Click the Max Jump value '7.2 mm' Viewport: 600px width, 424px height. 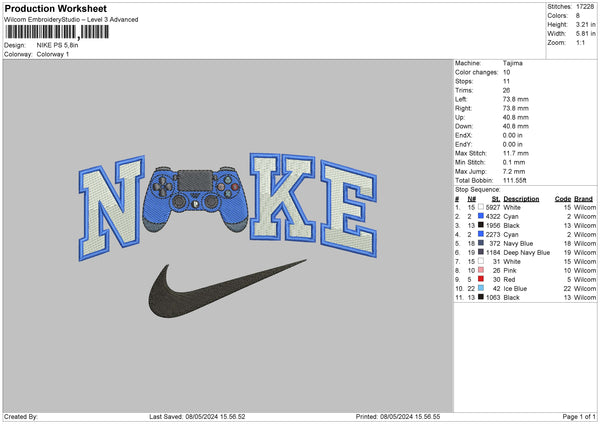(x=514, y=171)
